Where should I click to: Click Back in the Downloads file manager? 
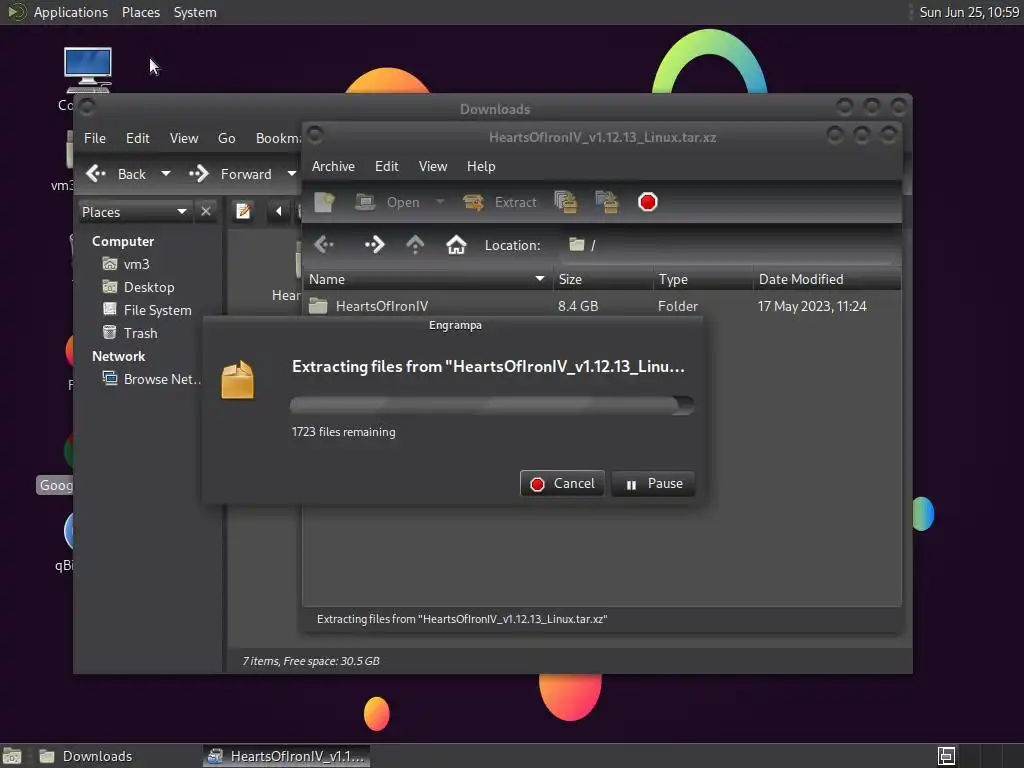point(116,174)
